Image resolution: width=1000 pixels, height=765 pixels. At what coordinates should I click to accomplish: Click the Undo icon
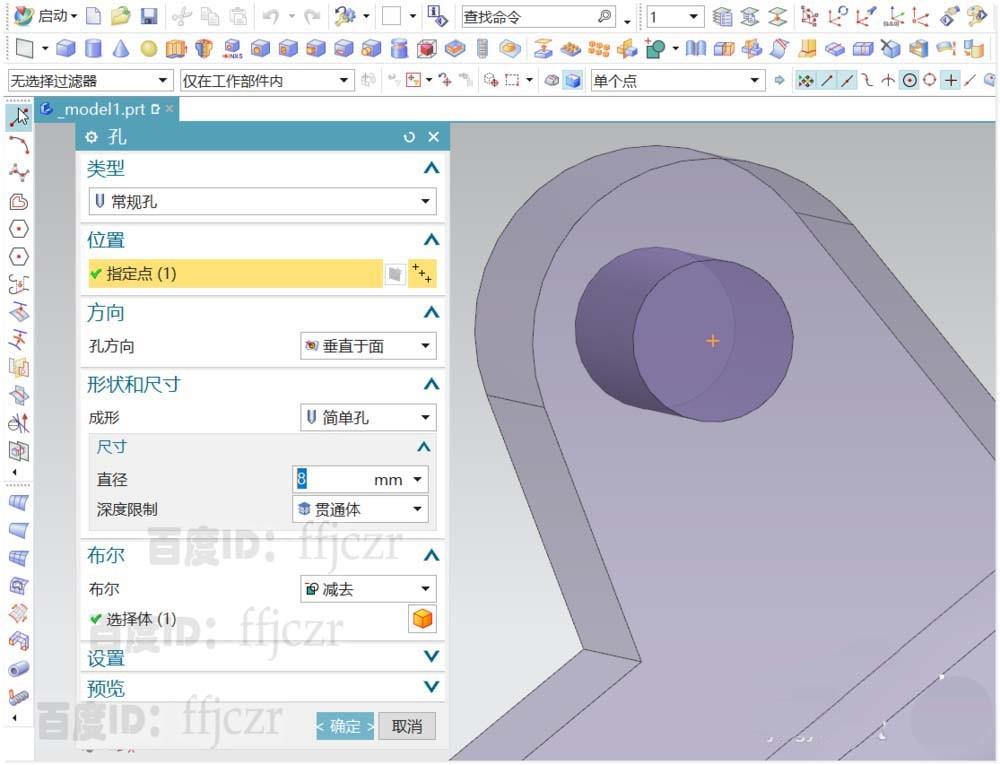point(272,16)
